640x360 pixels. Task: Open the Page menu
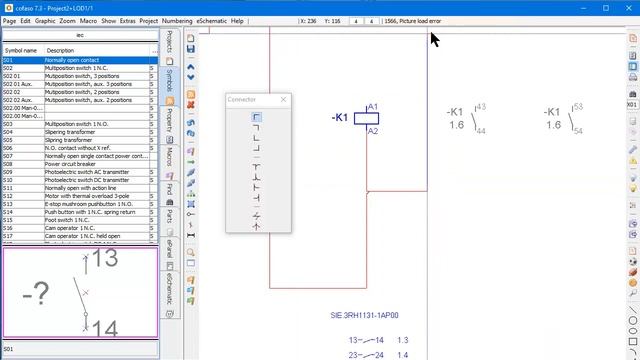coord(9,21)
